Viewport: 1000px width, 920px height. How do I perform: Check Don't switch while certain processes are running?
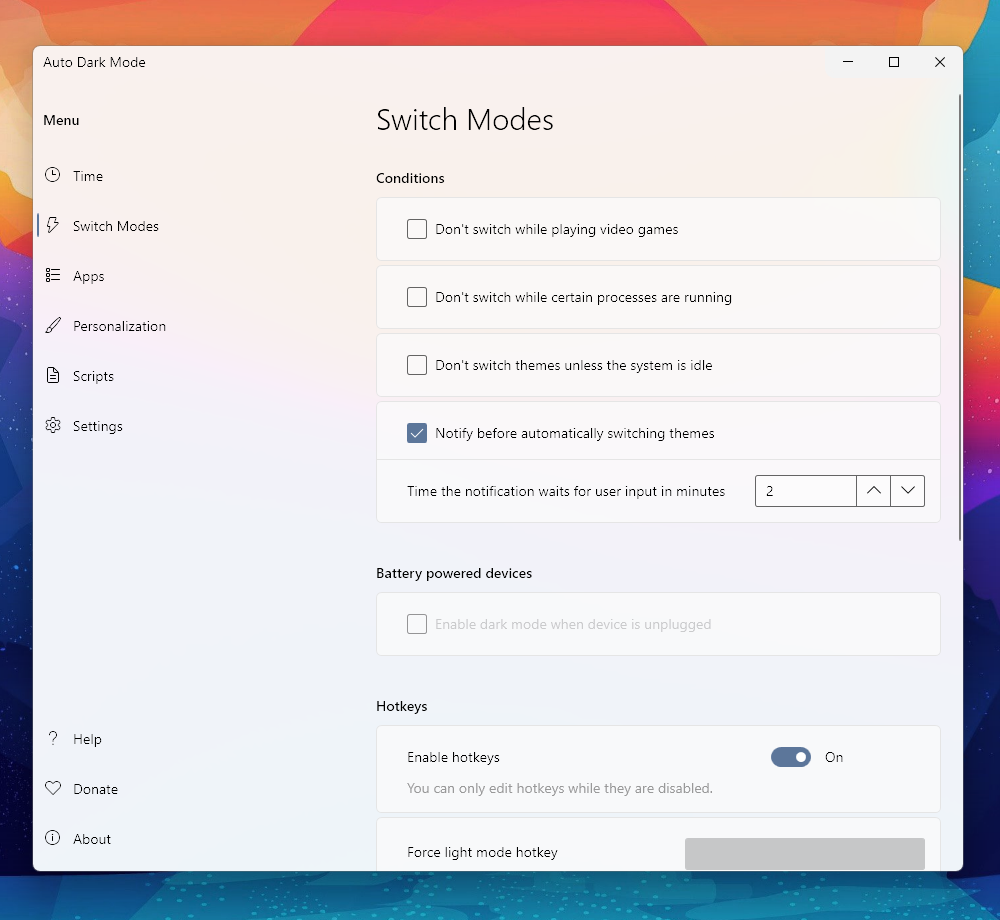pyautogui.click(x=417, y=297)
